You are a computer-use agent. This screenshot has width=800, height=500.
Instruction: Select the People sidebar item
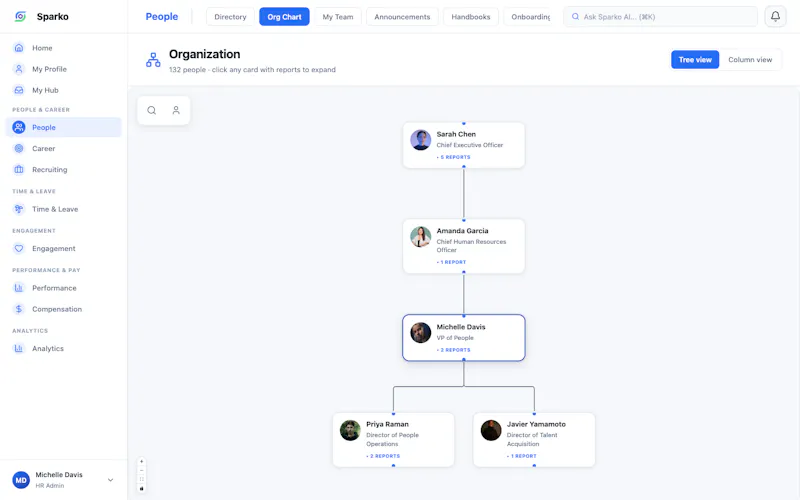point(63,128)
